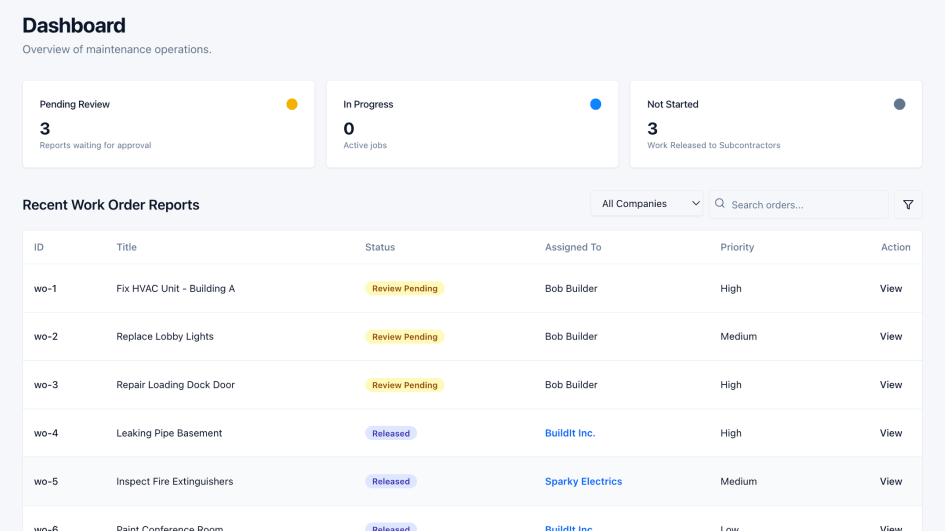Screen dimensions: 945x531
Task: Click the gray Not Started status dot
Action: click(899, 104)
